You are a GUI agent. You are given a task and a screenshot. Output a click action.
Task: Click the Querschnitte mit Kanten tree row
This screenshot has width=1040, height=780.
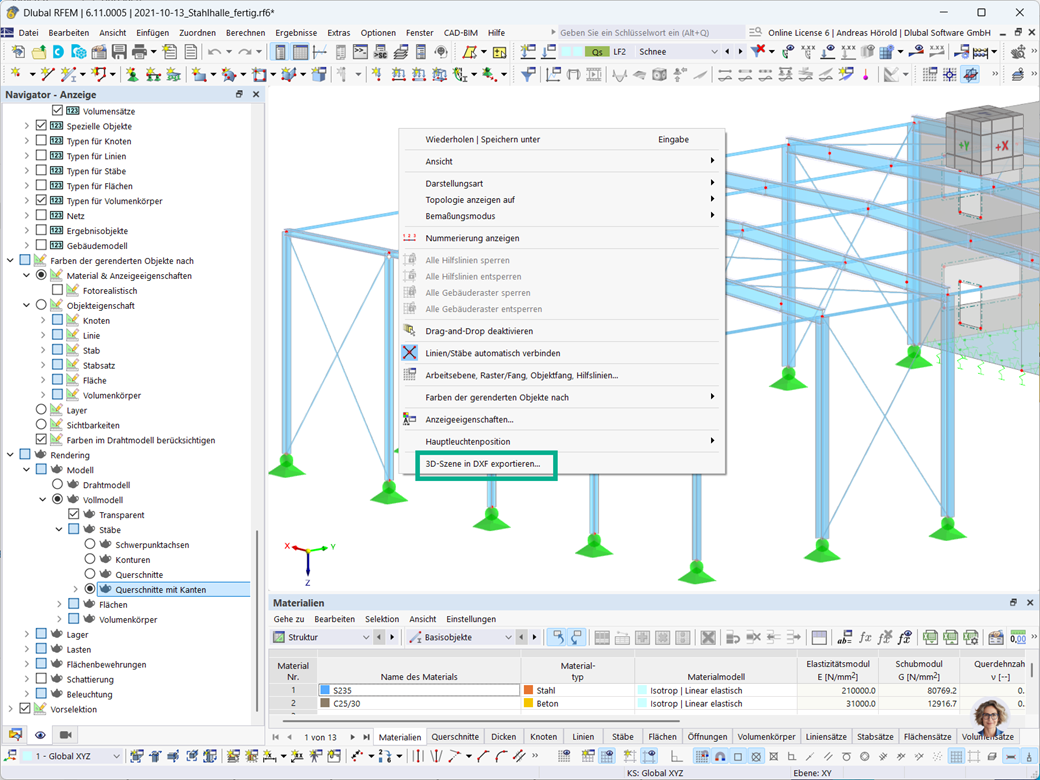[x=174, y=589]
